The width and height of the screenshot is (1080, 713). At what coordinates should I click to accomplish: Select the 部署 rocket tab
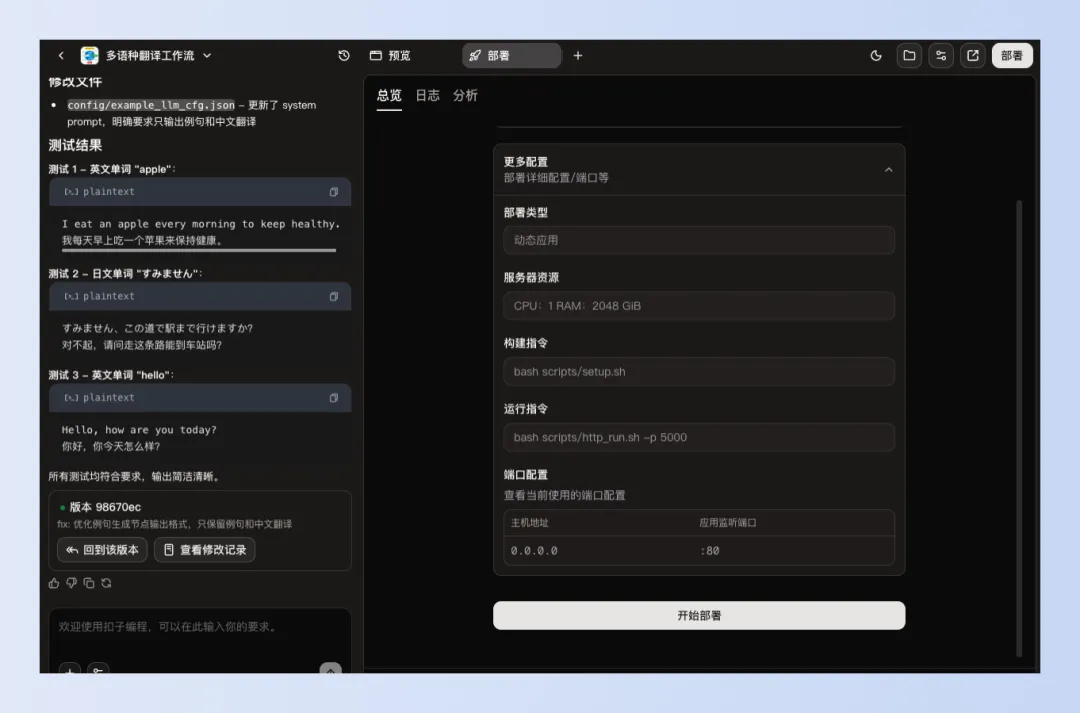(511, 56)
